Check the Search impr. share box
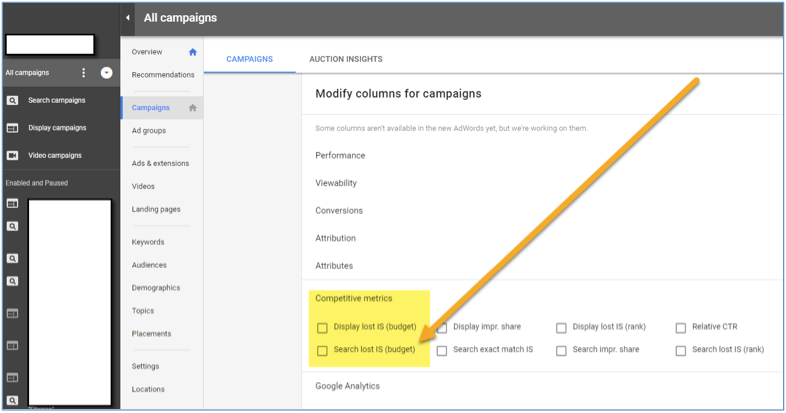786x413 pixels. (561, 351)
